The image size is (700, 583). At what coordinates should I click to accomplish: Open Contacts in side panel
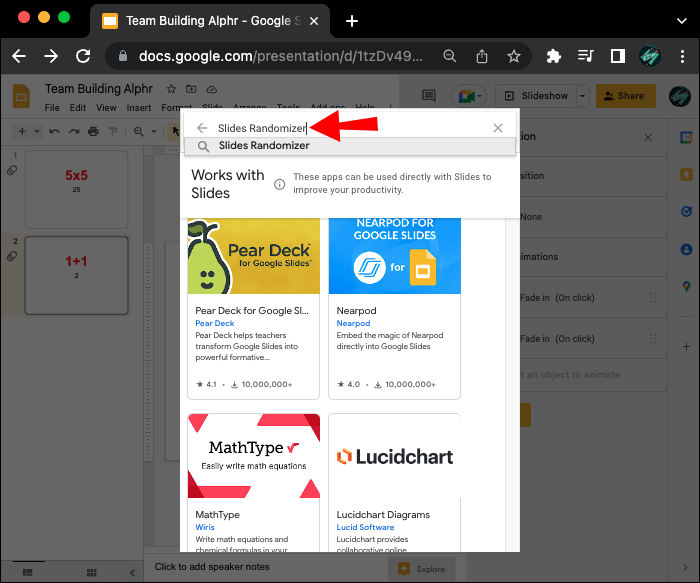(x=686, y=249)
